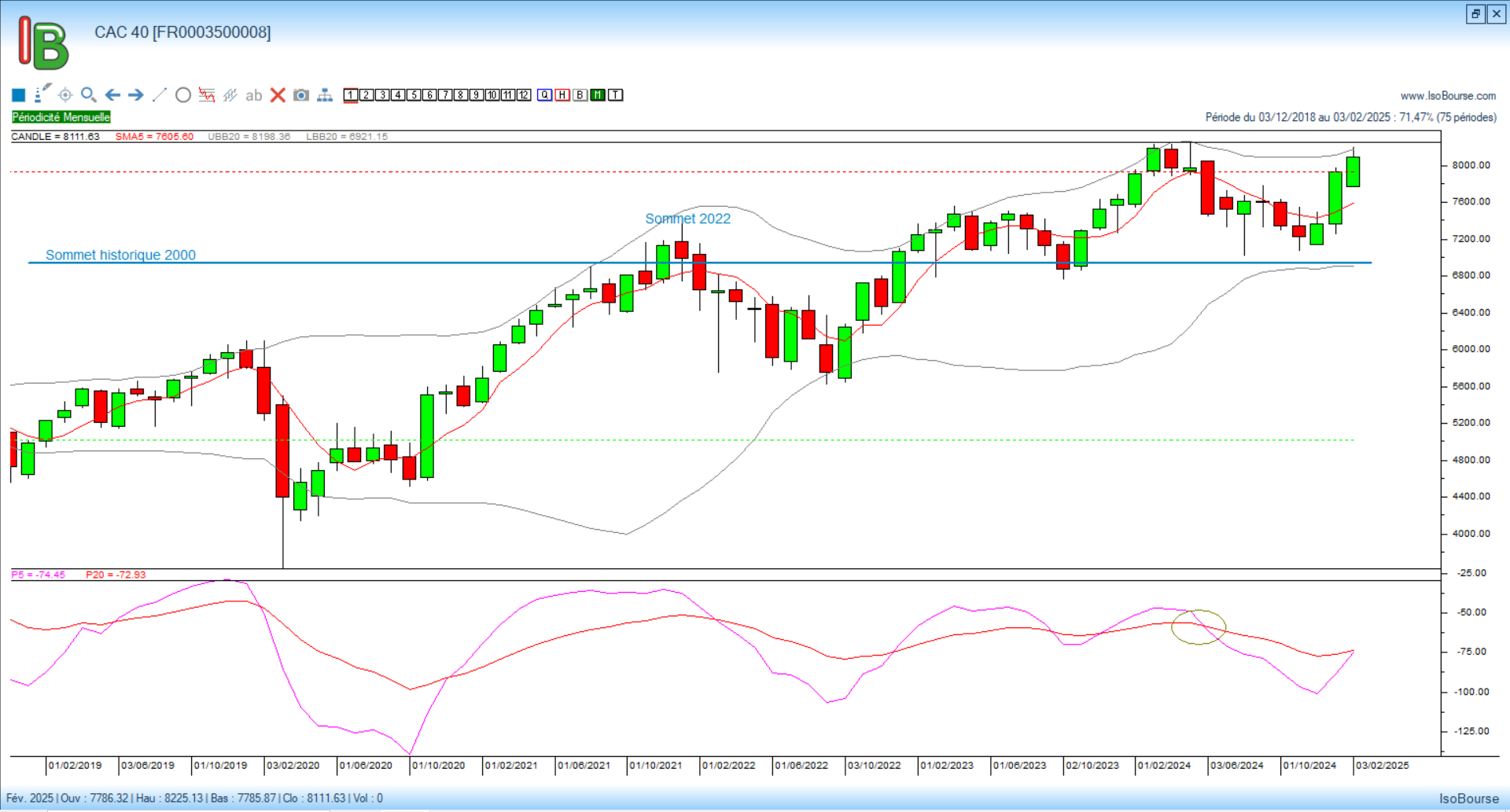The width and height of the screenshot is (1510, 812).
Task: Open www.IsoBourse.com link
Action: [x=1448, y=96]
